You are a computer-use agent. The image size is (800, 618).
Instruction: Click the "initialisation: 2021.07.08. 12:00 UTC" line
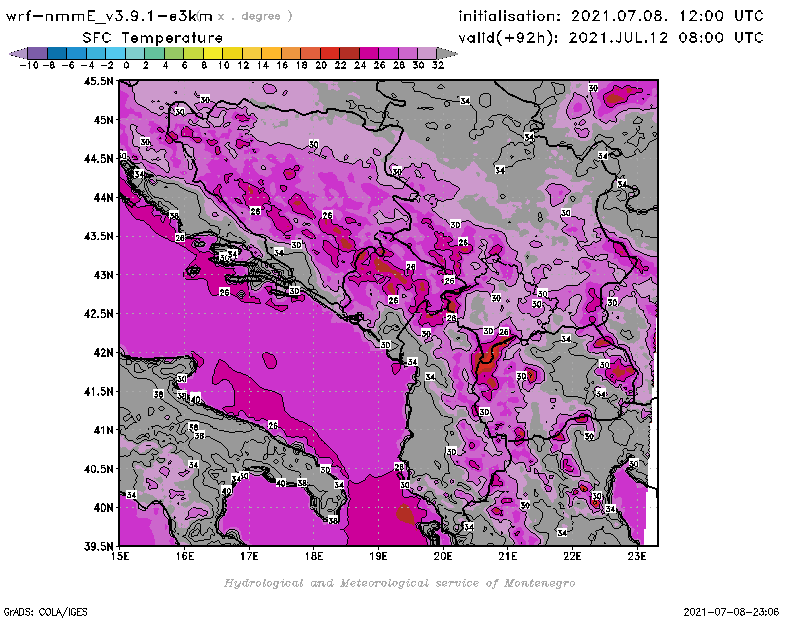(x=611, y=16)
